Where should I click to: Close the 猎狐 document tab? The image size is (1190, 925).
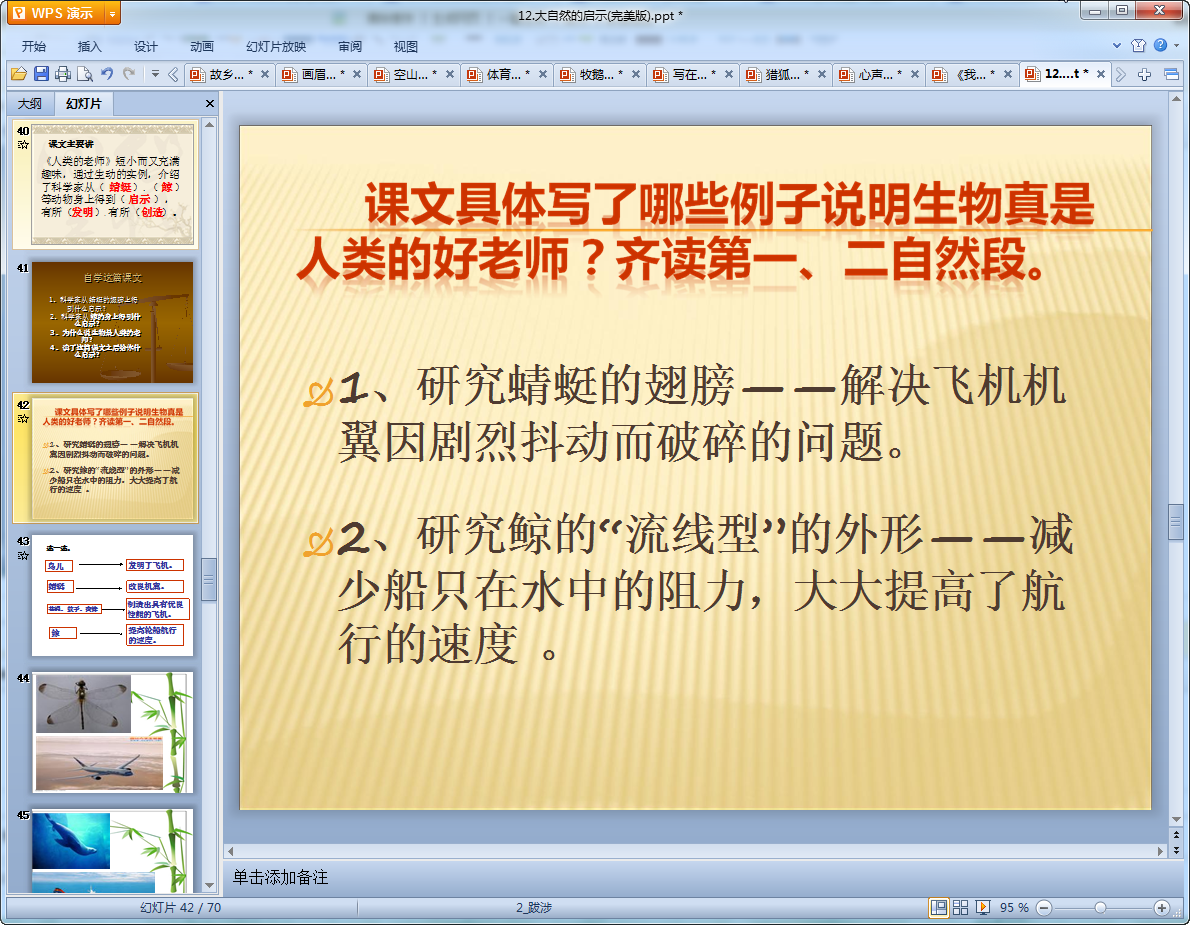click(821, 74)
